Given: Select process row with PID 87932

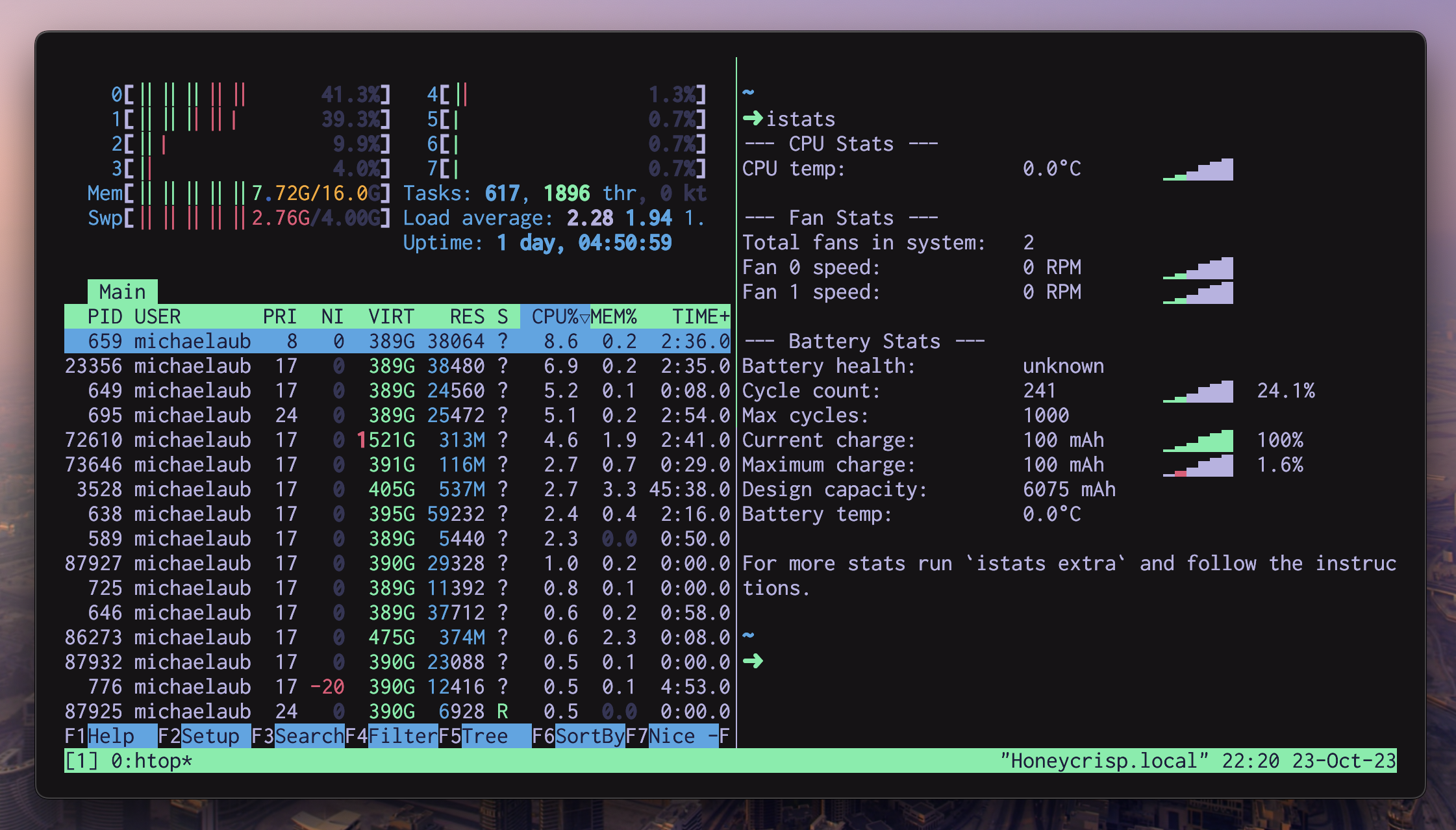Looking at the screenshot, I should 397,662.
